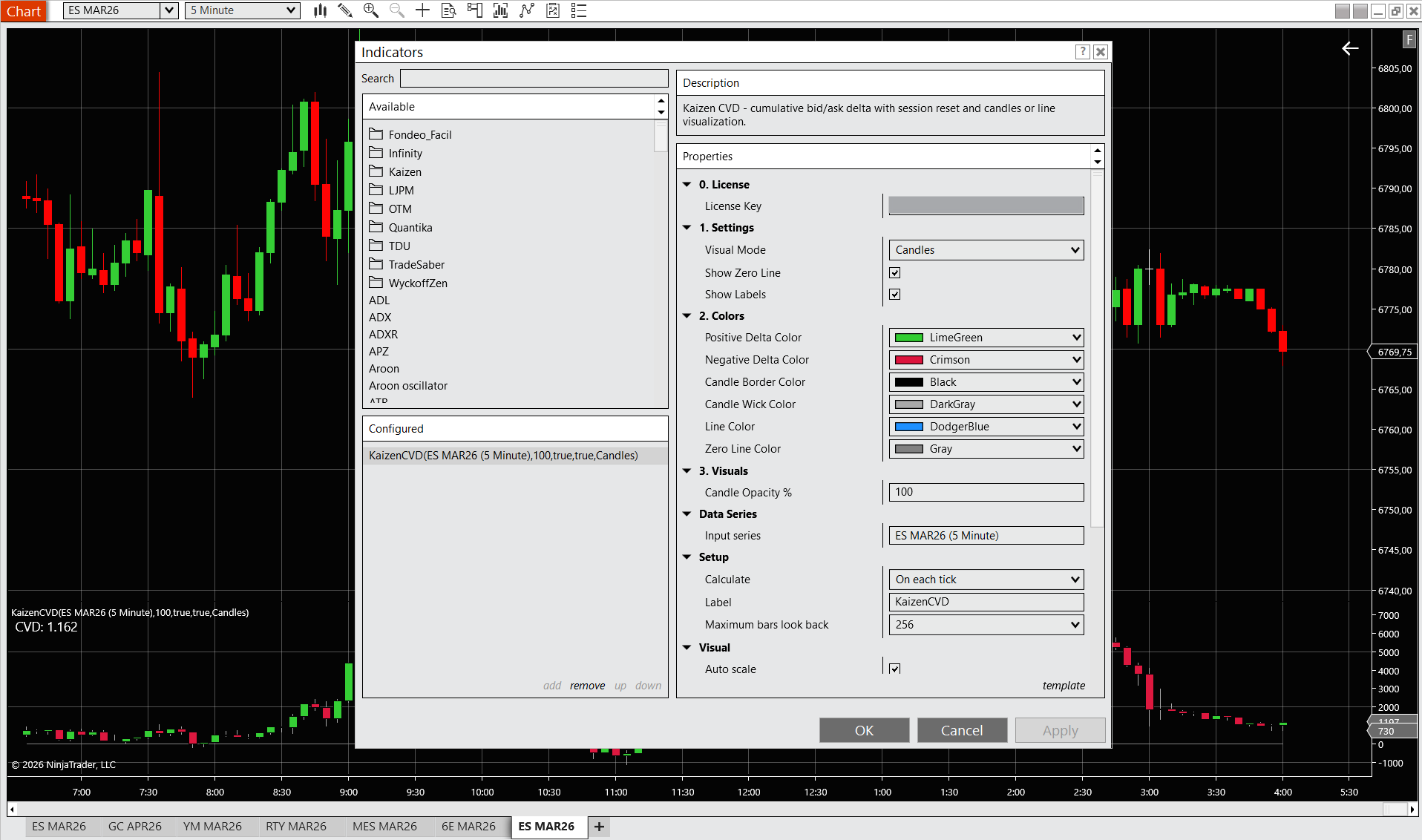Click the candlestick chart style icon

(320, 10)
